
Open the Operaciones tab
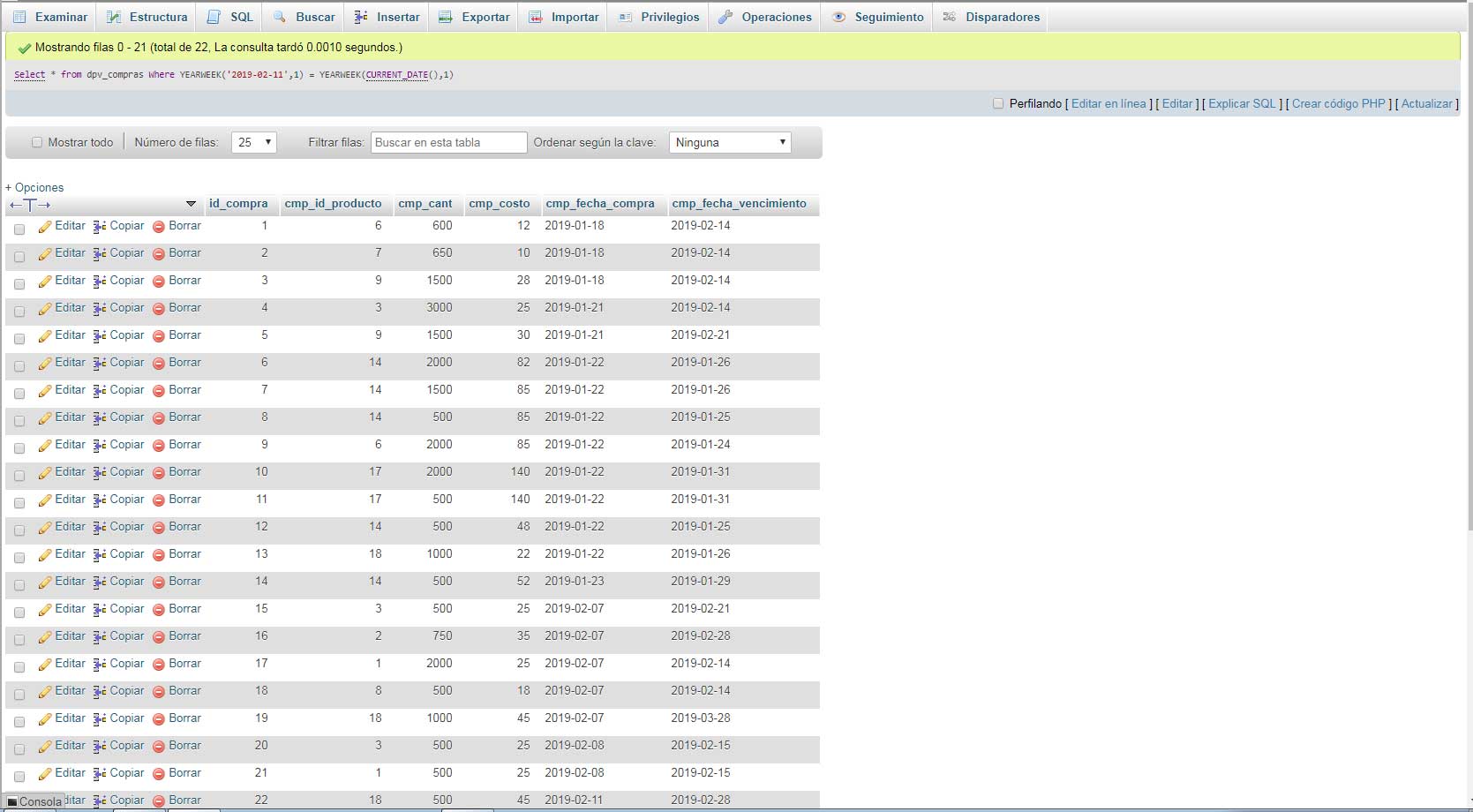(x=764, y=17)
